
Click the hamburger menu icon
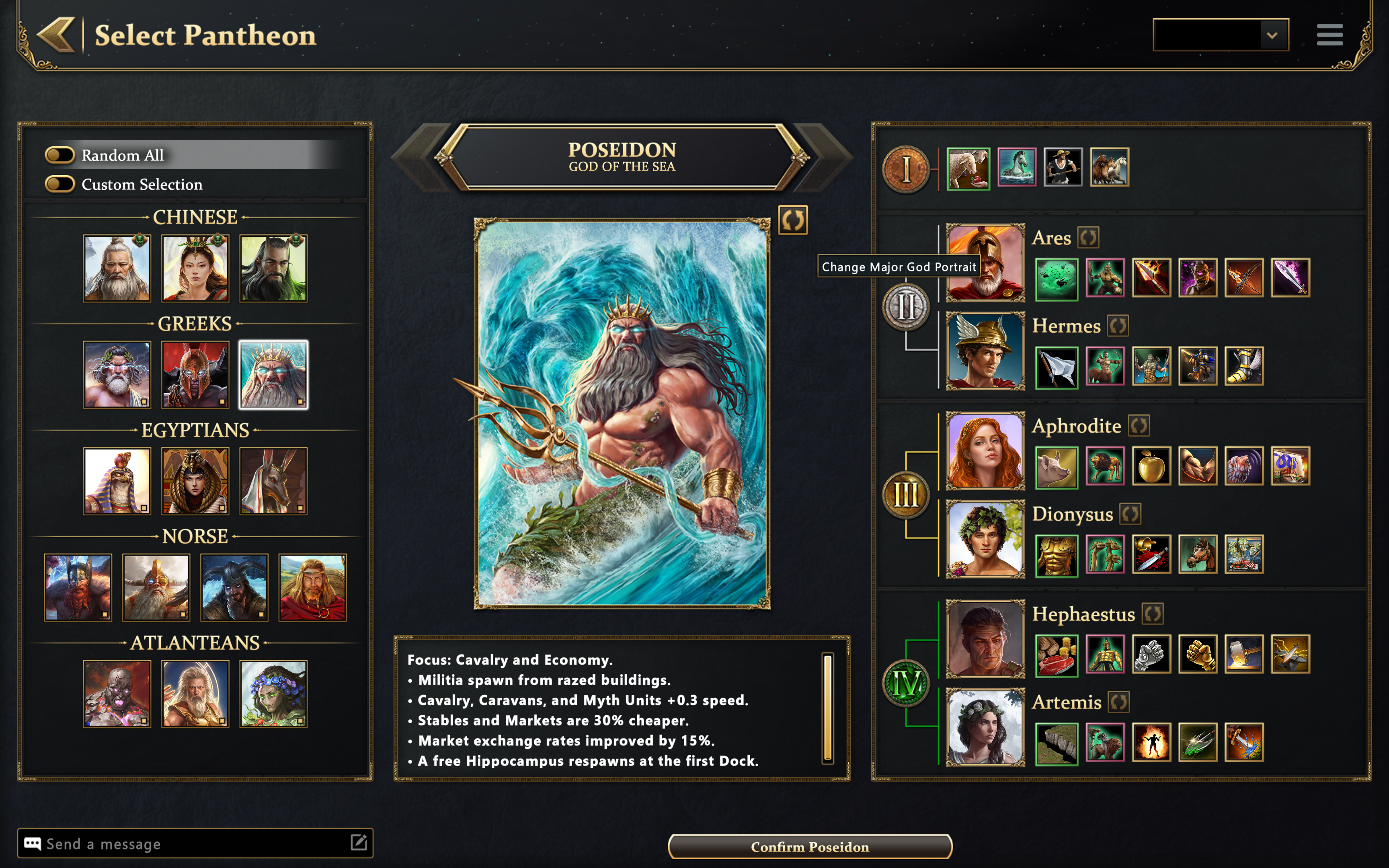pos(1330,35)
